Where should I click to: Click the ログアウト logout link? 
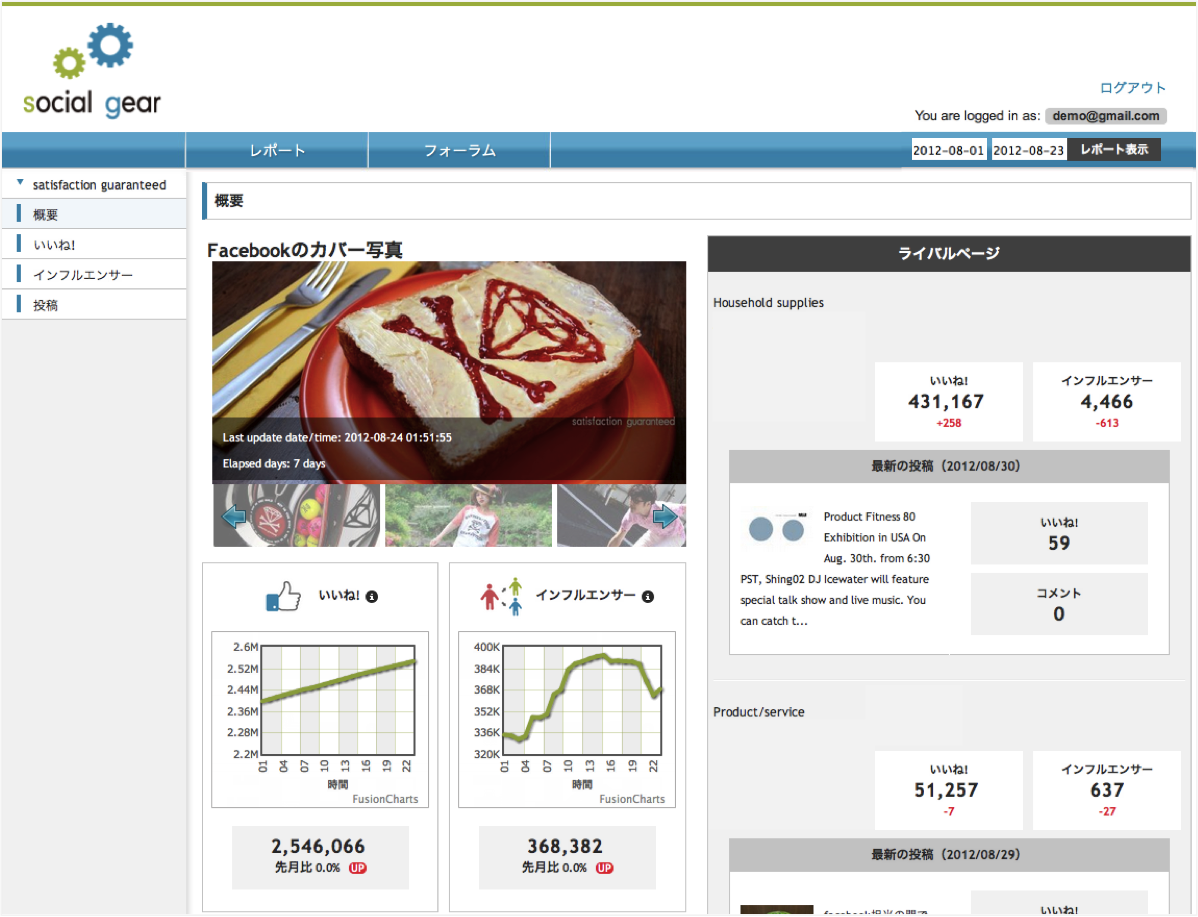click(1132, 88)
